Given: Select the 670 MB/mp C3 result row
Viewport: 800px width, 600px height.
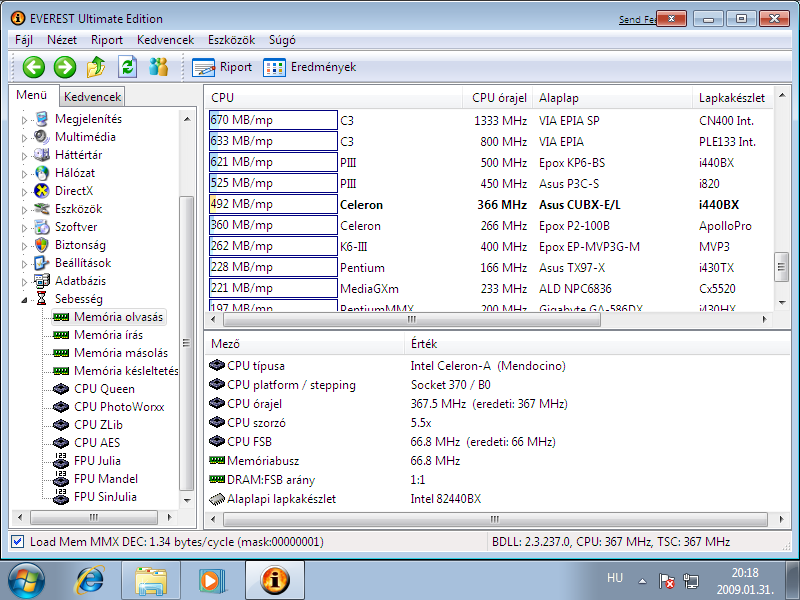Looking at the screenshot, I should click(x=490, y=120).
